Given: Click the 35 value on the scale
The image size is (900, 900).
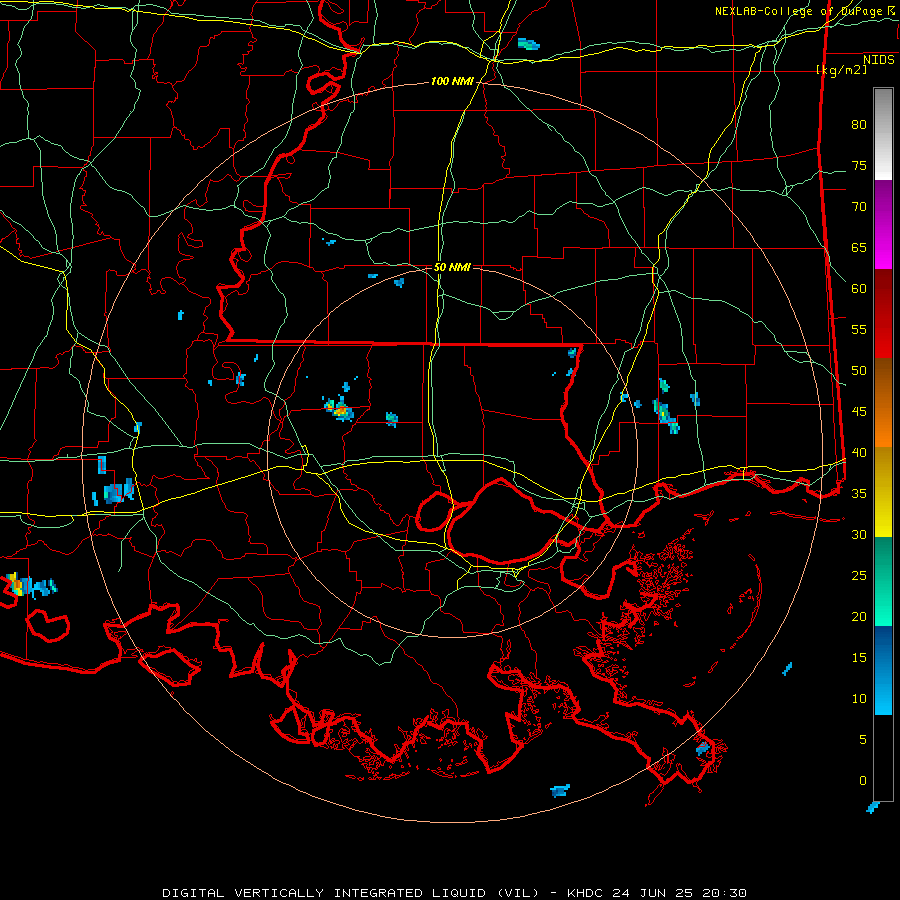Looking at the screenshot, I should click(x=859, y=494).
